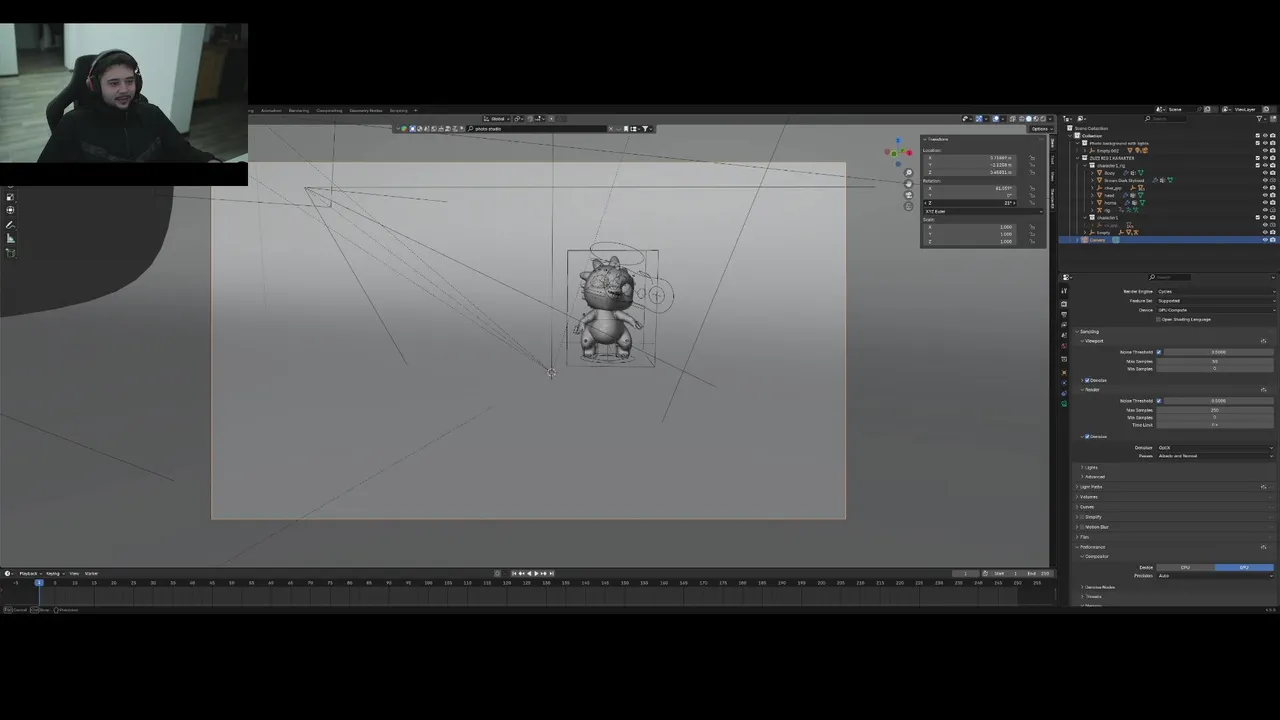Switch to Rendering workspace tab
The height and width of the screenshot is (720, 1280).
coord(299,110)
